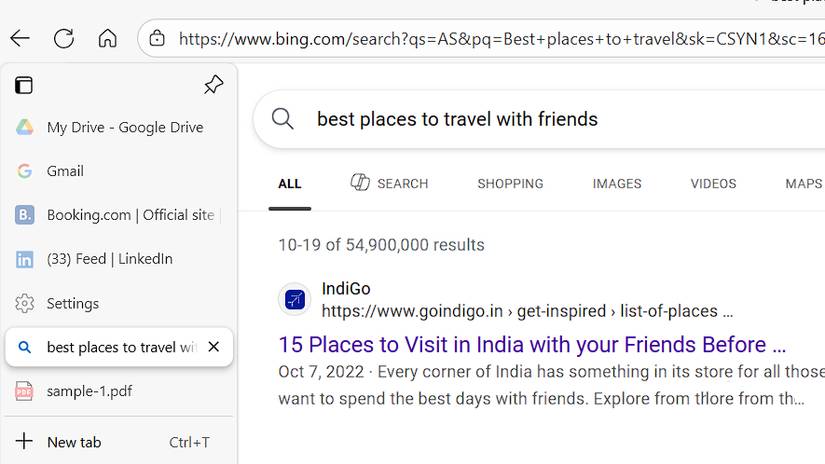Viewport: 825px width, 464px height.
Task: Reload the current page
Action: point(64,39)
